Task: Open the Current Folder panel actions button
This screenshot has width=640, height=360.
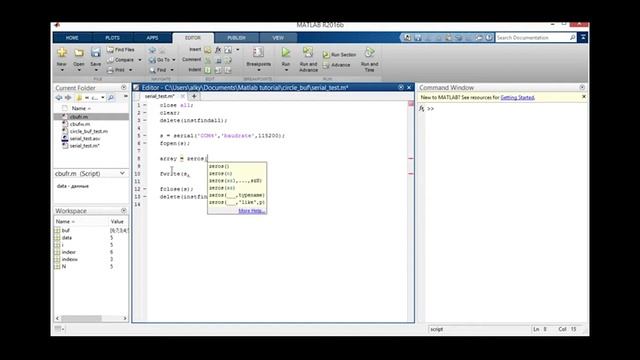Action: click(124, 88)
